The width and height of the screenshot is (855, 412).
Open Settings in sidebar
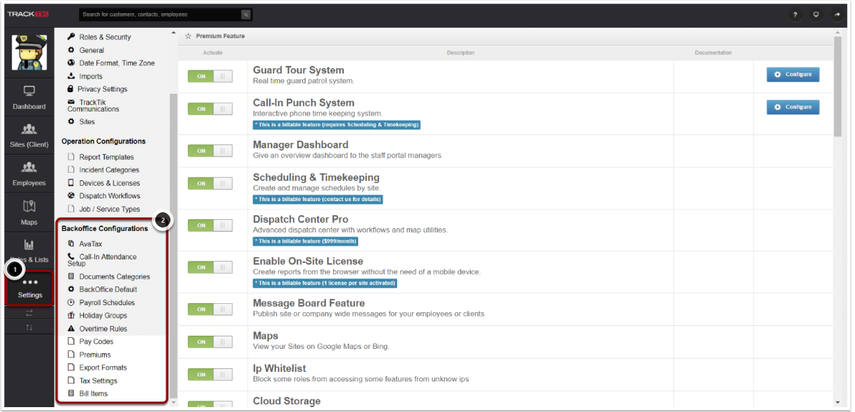point(29,288)
